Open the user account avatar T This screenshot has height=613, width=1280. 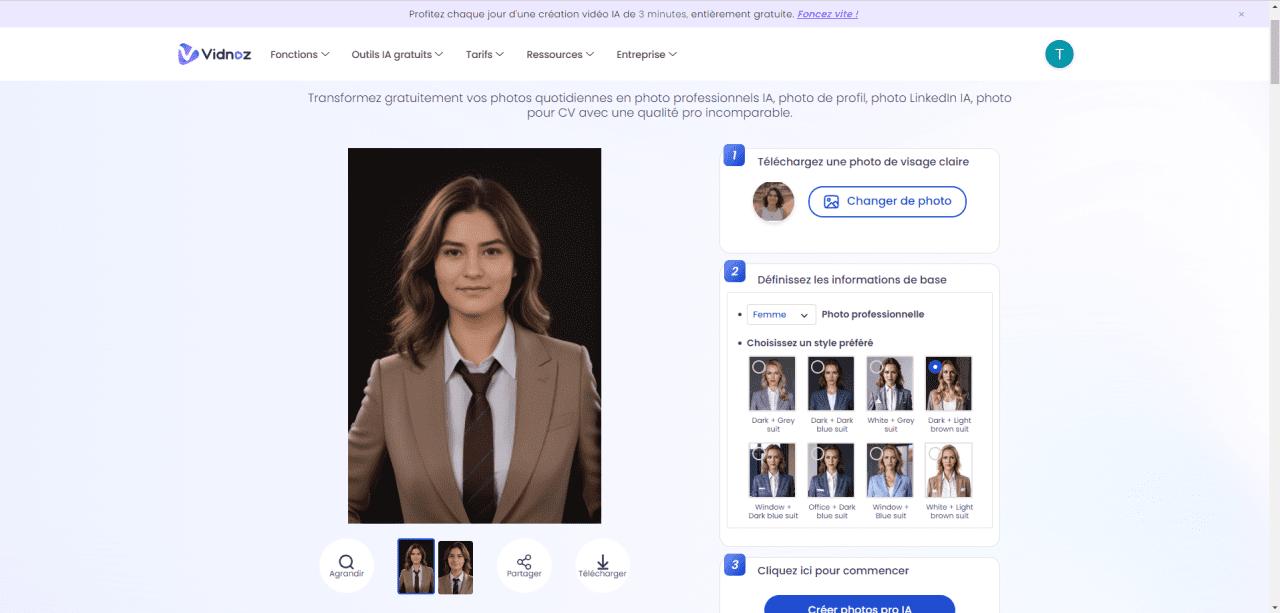(x=1059, y=54)
